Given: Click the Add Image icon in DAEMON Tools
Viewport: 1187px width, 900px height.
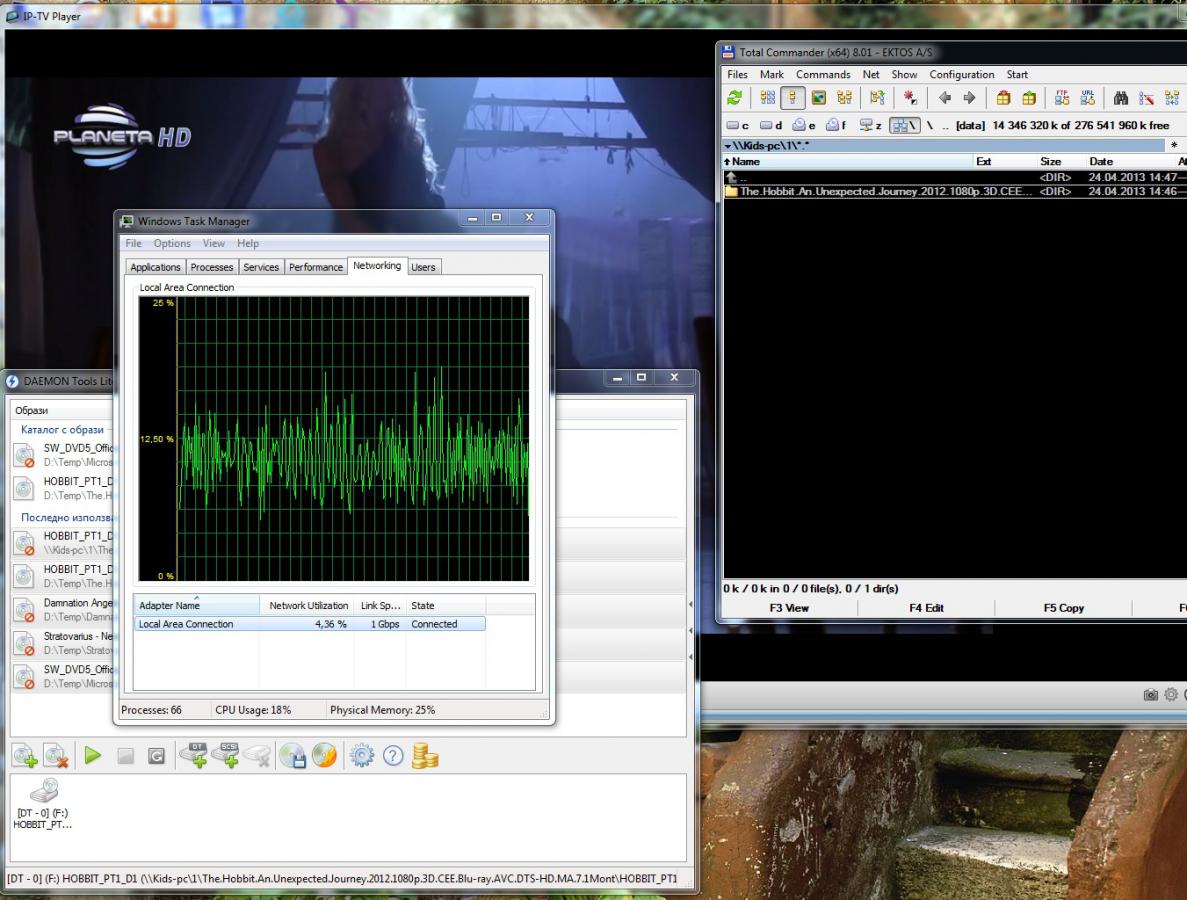Looking at the screenshot, I should click(25, 756).
